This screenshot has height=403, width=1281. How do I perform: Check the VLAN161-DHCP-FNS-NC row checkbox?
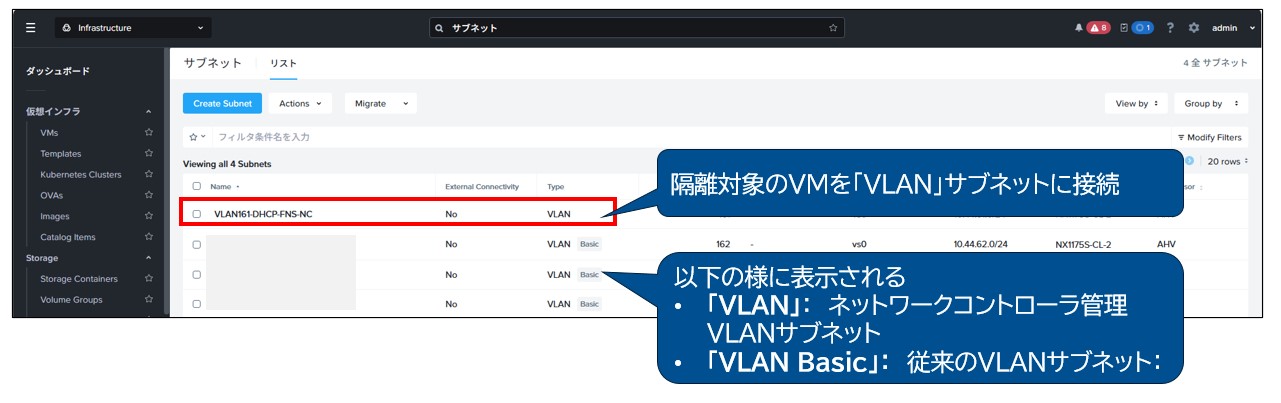197,214
